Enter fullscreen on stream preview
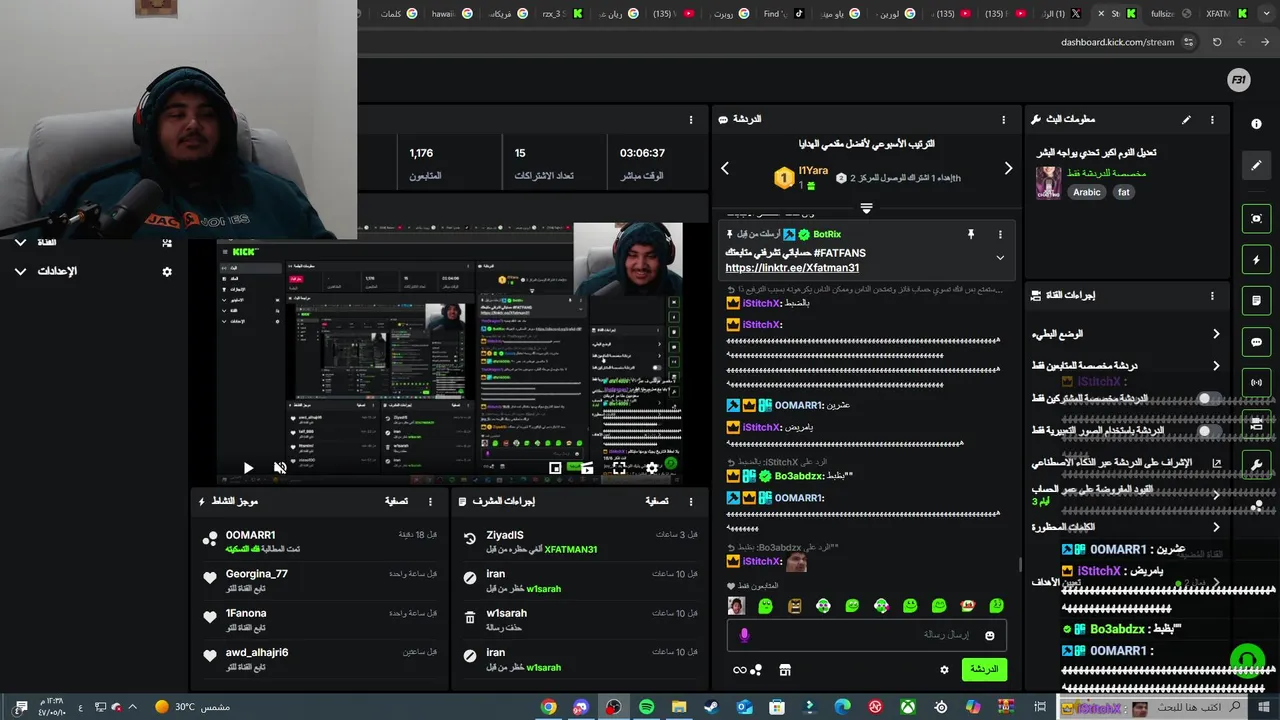The width and height of the screenshot is (1280, 720). click(x=619, y=467)
